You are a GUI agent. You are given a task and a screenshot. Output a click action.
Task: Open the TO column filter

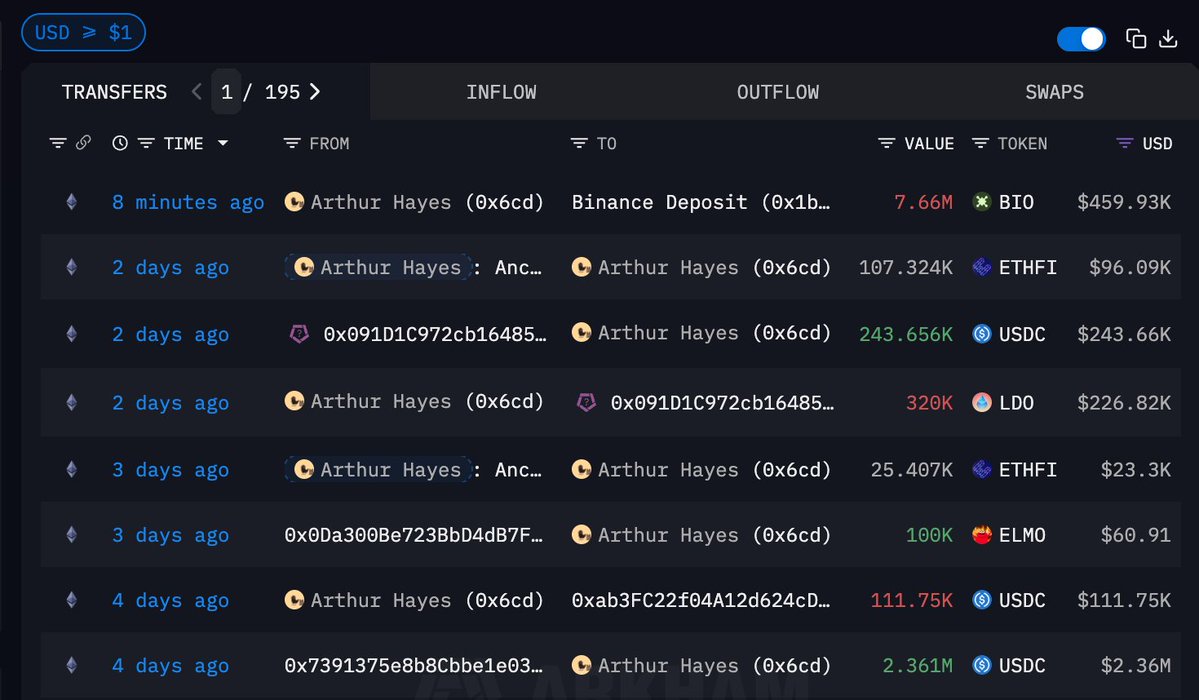pos(579,143)
